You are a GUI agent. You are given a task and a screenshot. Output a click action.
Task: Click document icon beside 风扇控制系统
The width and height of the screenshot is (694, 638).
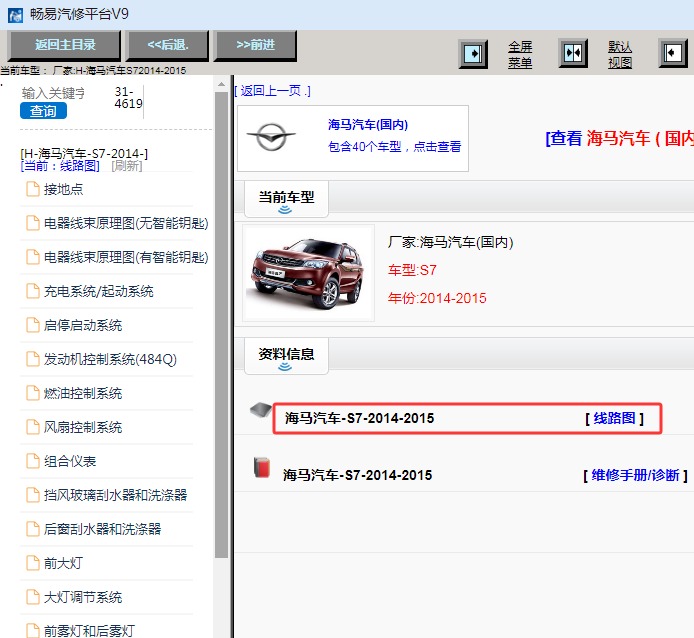(x=33, y=427)
